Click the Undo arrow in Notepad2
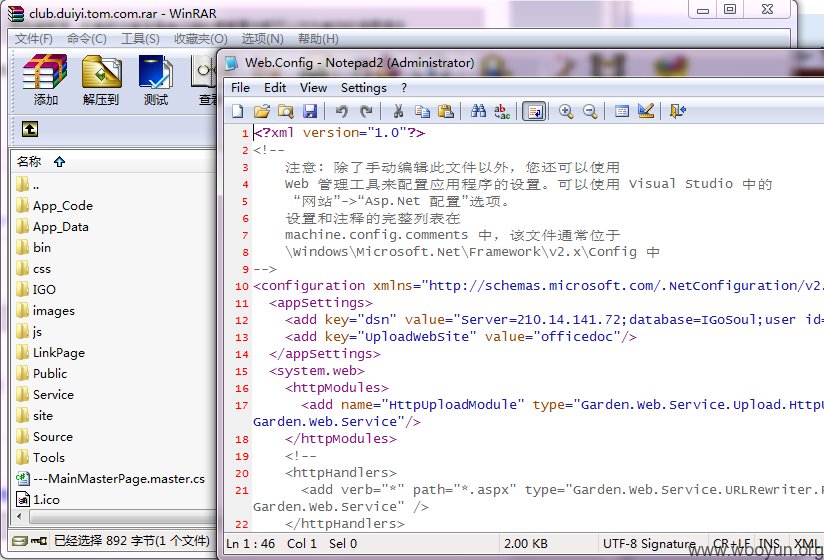This screenshot has width=824, height=560. pos(342,111)
